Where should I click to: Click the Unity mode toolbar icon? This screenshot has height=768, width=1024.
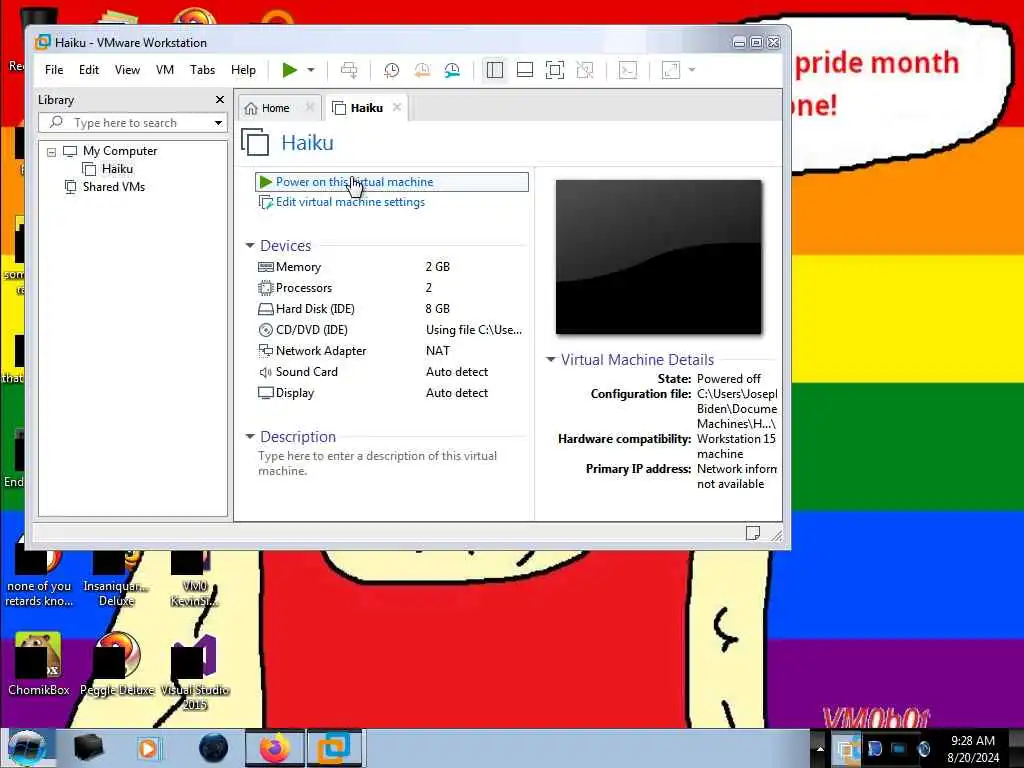click(x=585, y=70)
